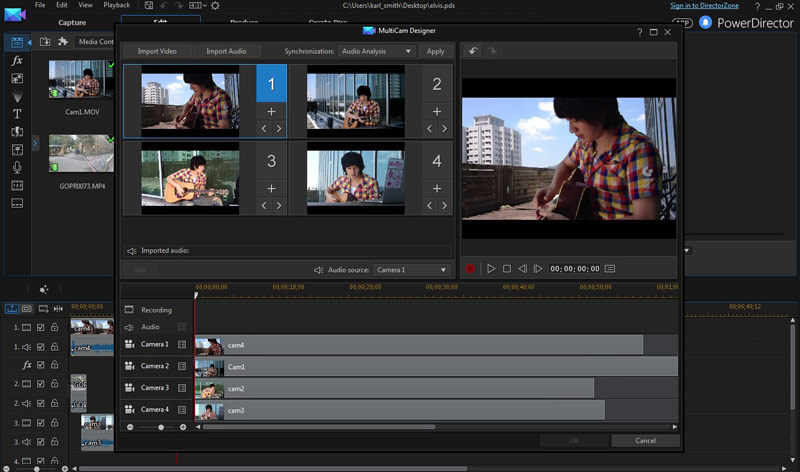Click the plug-ins puzzle icon
Viewport: 800px width, 472px height.
coord(63,42)
